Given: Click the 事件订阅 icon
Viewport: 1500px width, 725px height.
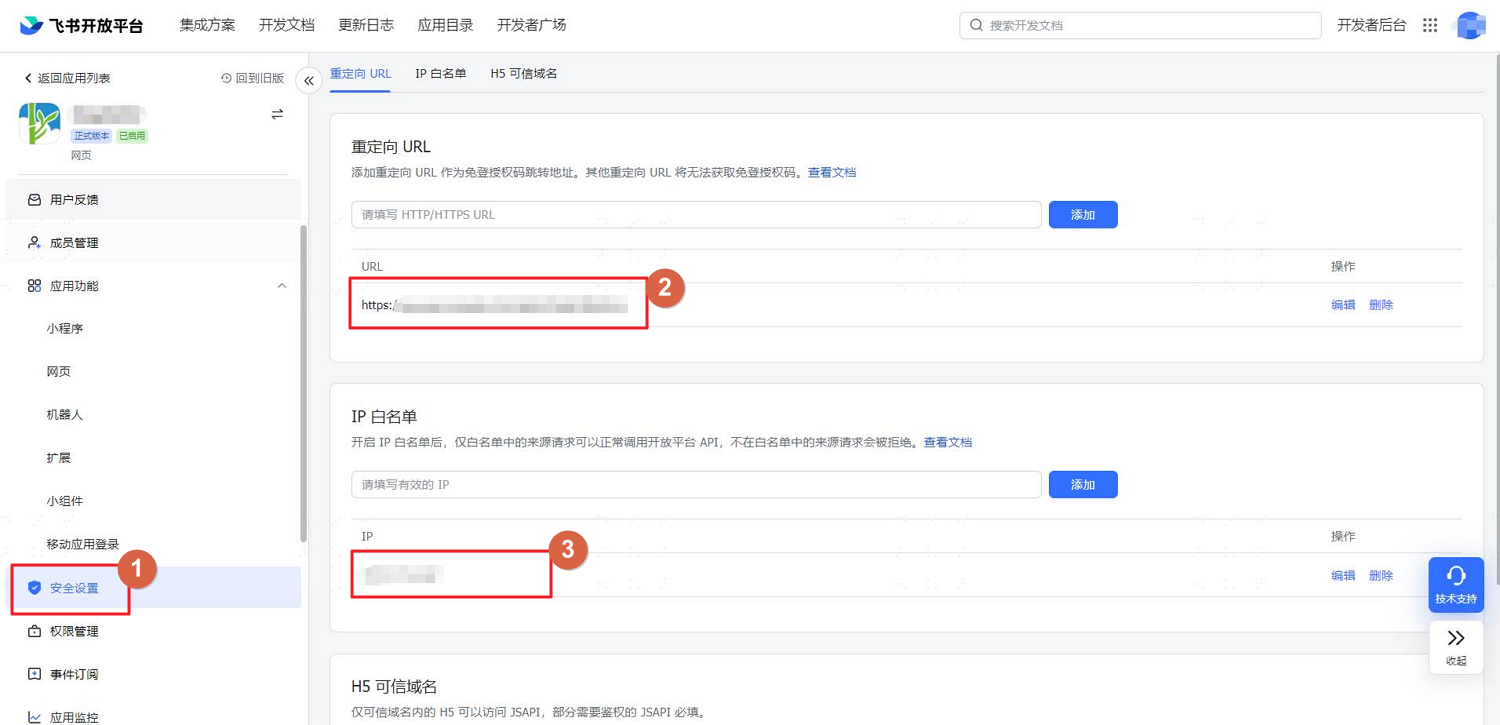Looking at the screenshot, I should tap(34, 675).
